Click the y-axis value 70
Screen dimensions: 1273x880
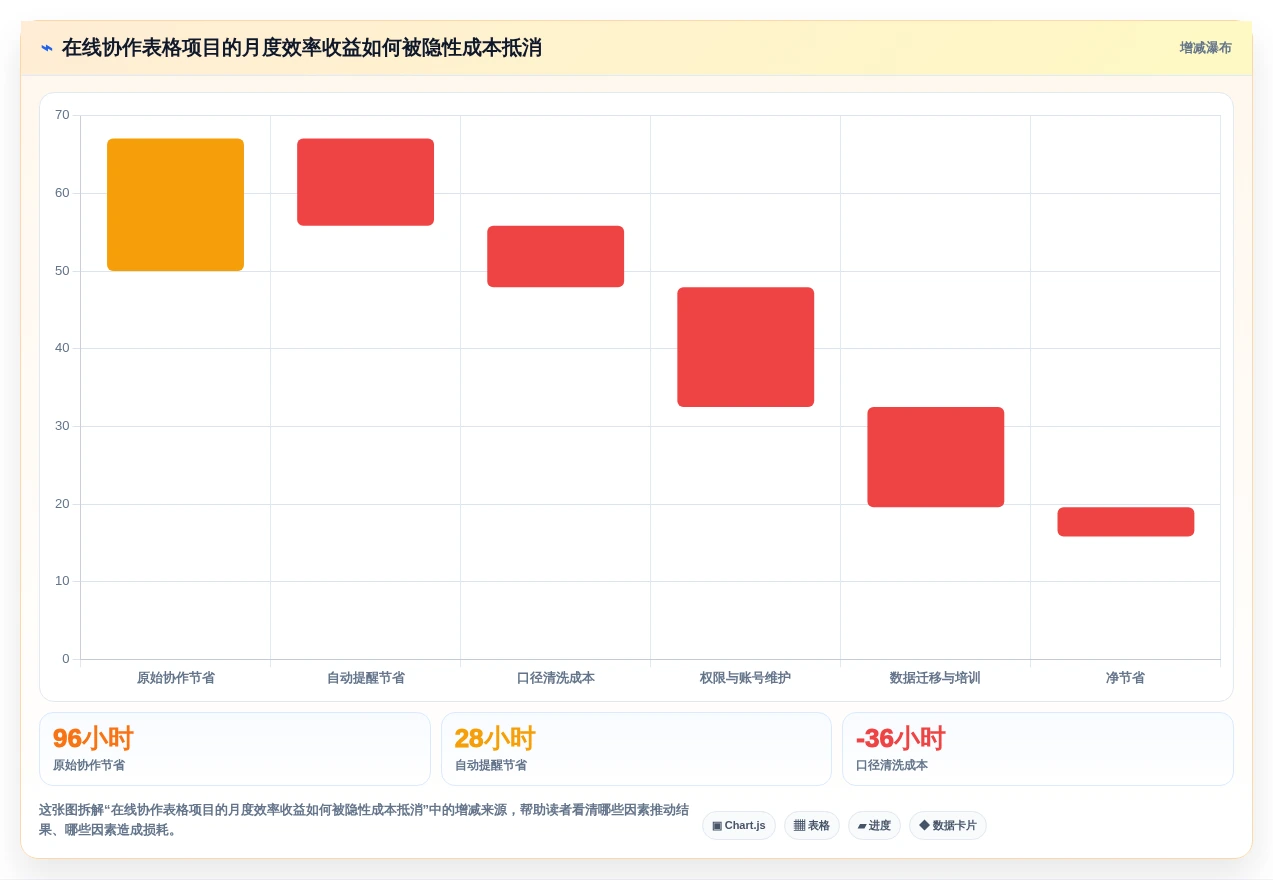pyautogui.click(x=62, y=115)
